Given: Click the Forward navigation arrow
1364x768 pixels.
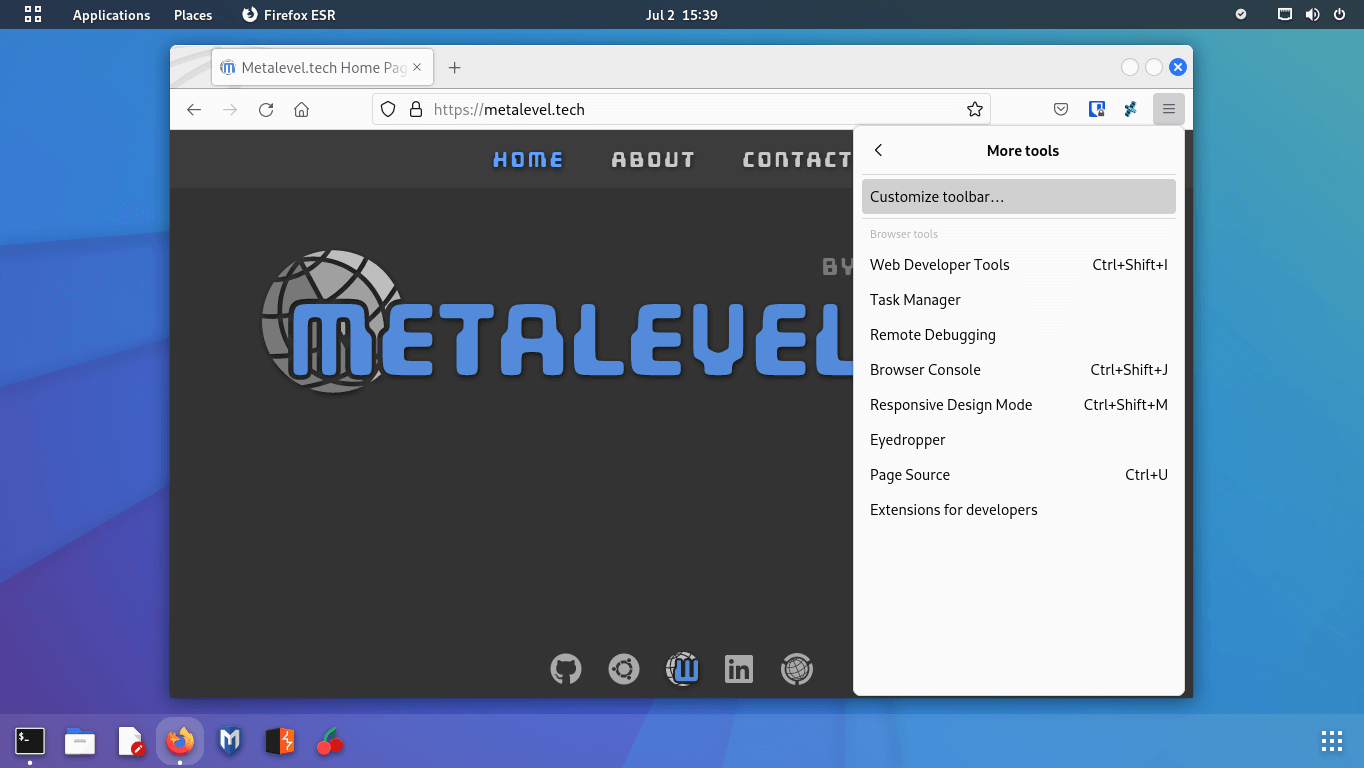Looking at the screenshot, I should [x=230, y=110].
